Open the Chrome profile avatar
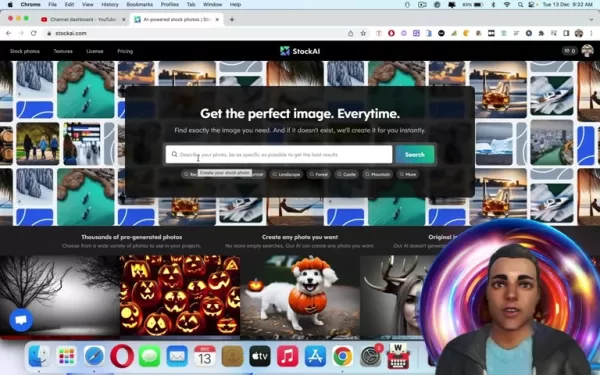This screenshot has width=600, height=375. coord(579,33)
